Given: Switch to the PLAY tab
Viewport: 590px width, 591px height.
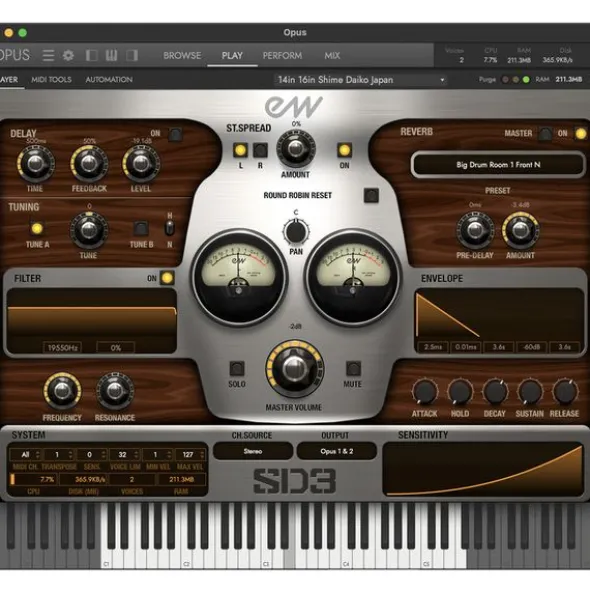Looking at the screenshot, I should (232, 55).
